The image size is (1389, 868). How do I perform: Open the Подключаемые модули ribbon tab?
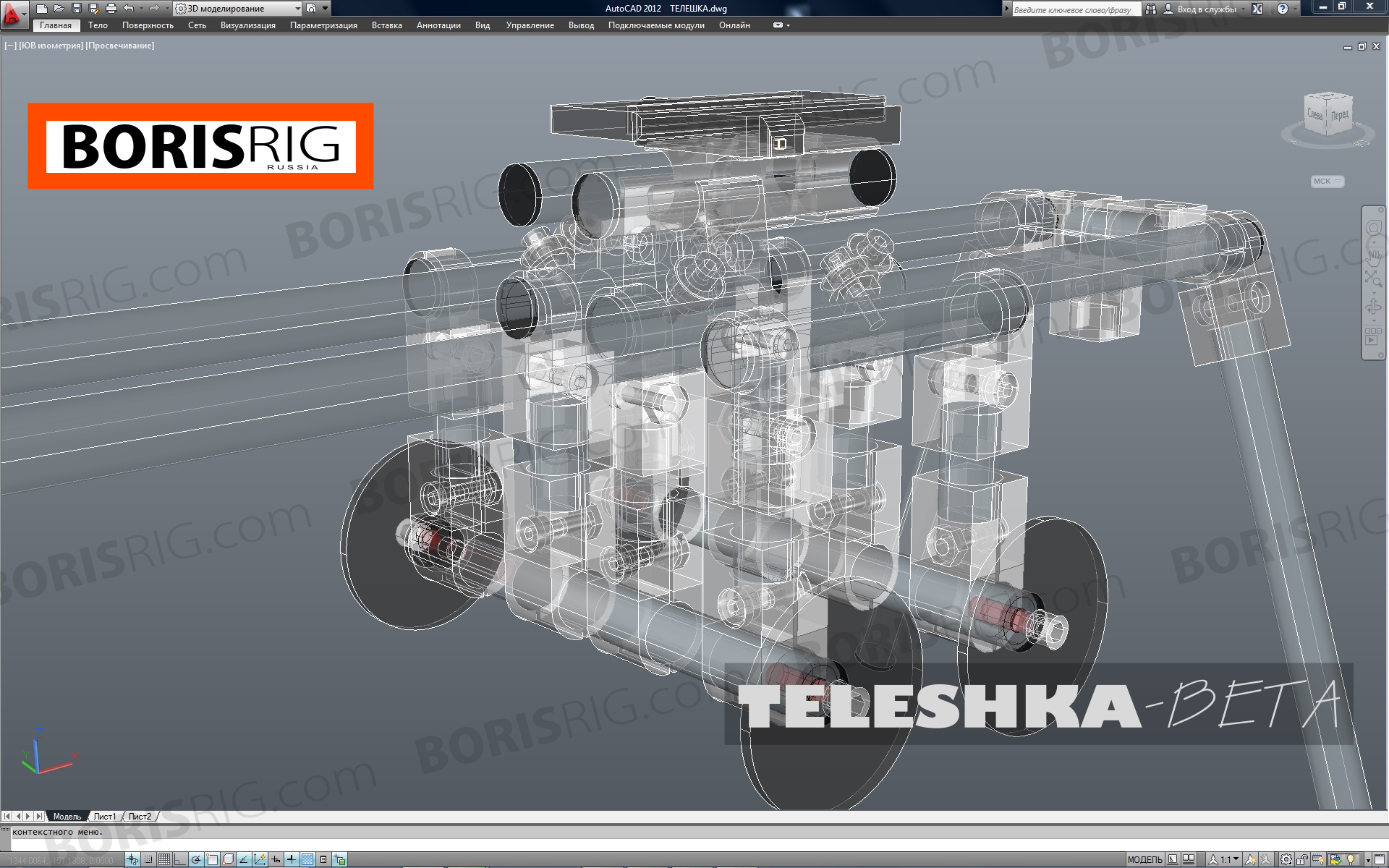656,25
